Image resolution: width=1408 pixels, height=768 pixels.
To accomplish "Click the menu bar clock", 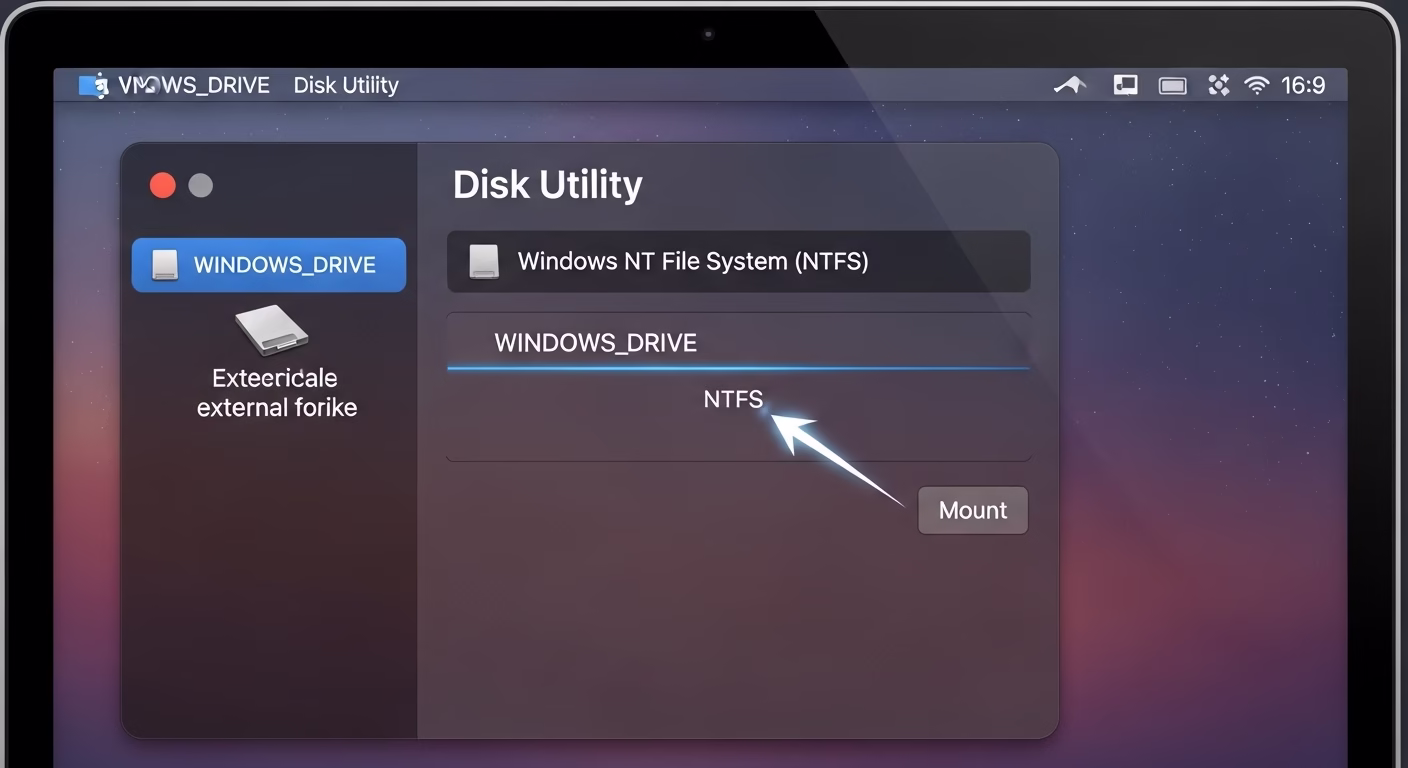I will coord(1303,85).
